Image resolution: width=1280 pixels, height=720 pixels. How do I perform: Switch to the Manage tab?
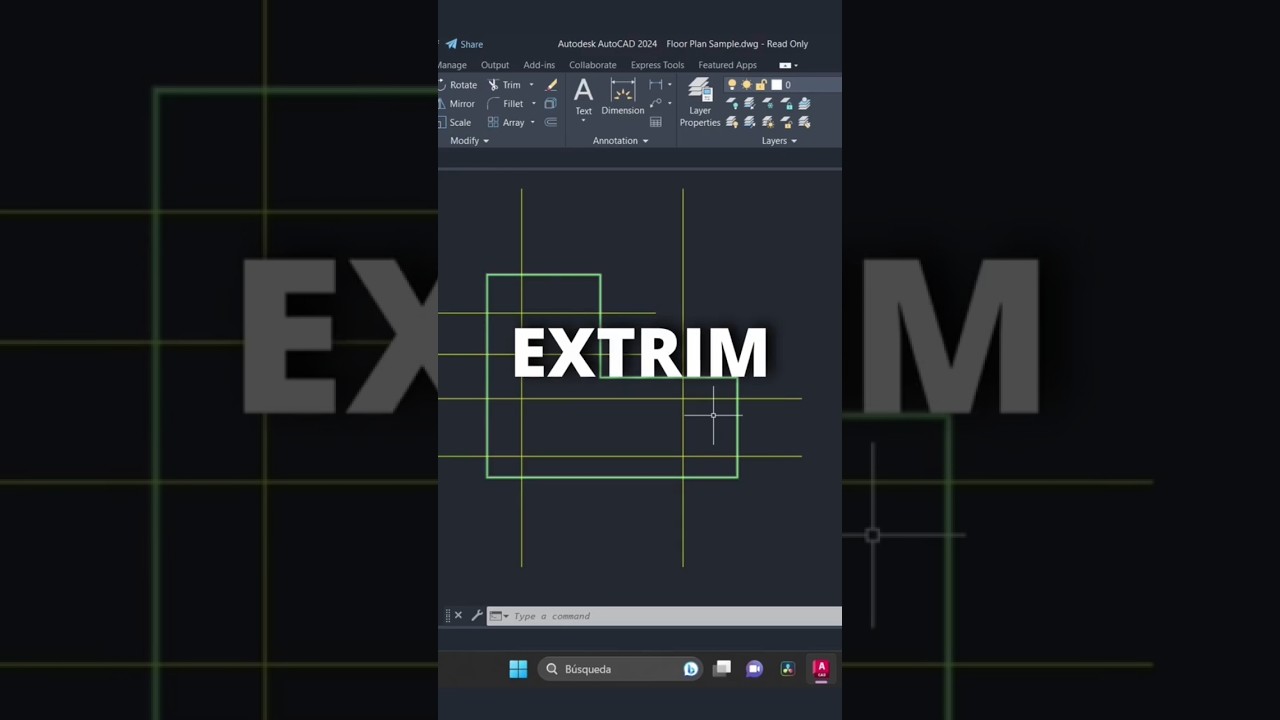[x=452, y=65]
